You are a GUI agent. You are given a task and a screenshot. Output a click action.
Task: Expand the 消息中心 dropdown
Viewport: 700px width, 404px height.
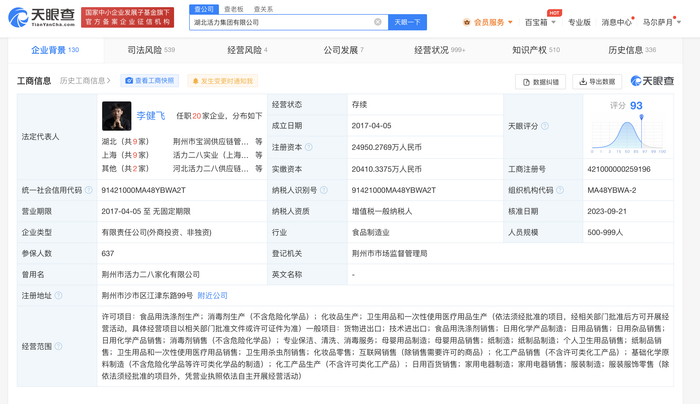tap(618, 22)
